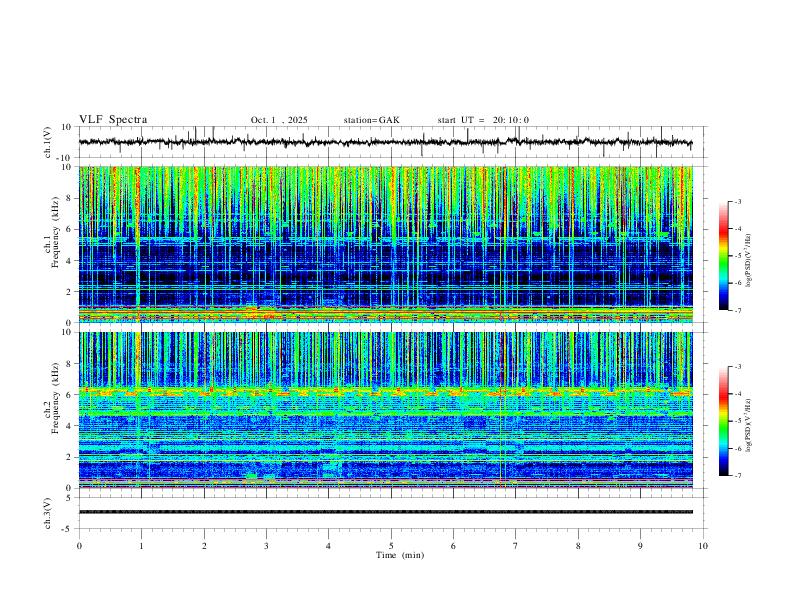Click the ch.1 "Frequency (kHz)" axis label
The image size is (792, 612).
[56, 233]
